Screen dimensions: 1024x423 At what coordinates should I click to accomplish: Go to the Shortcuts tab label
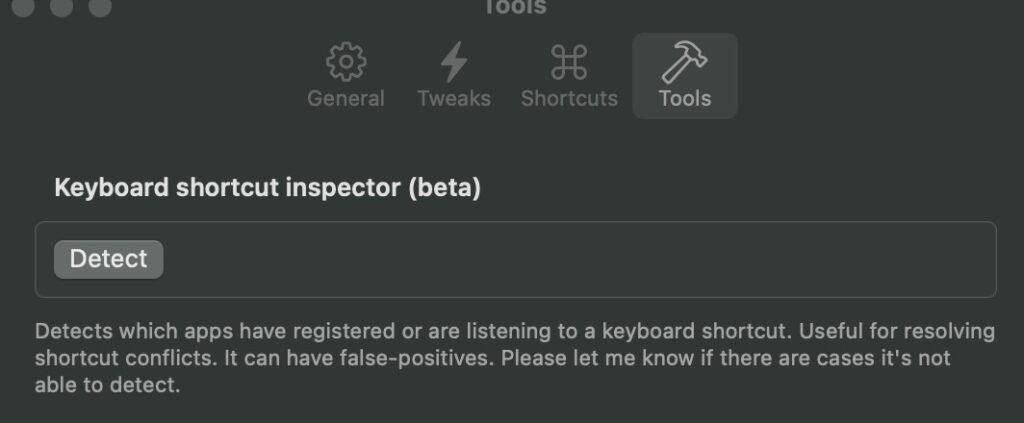[x=569, y=99]
